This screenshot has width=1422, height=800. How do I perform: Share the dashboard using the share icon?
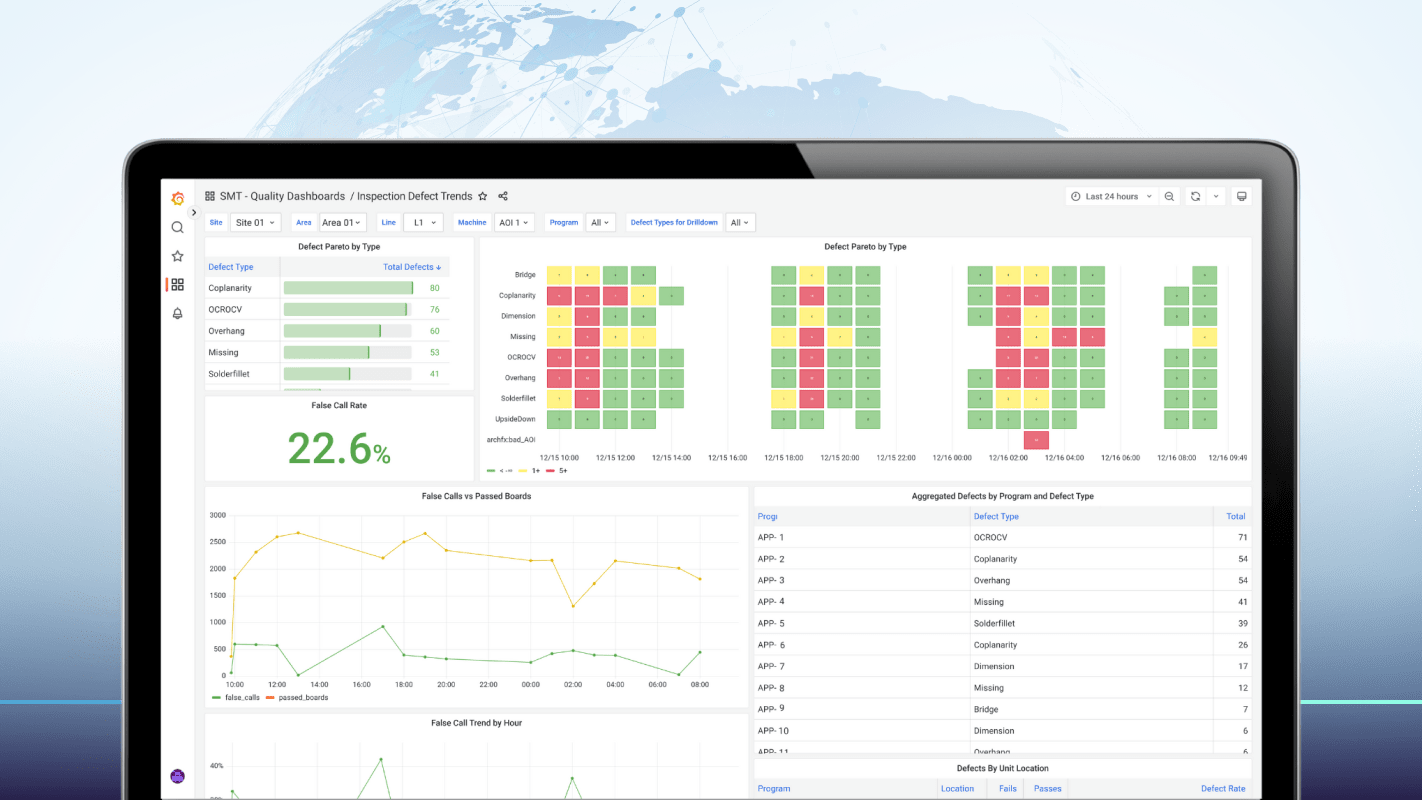point(503,197)
